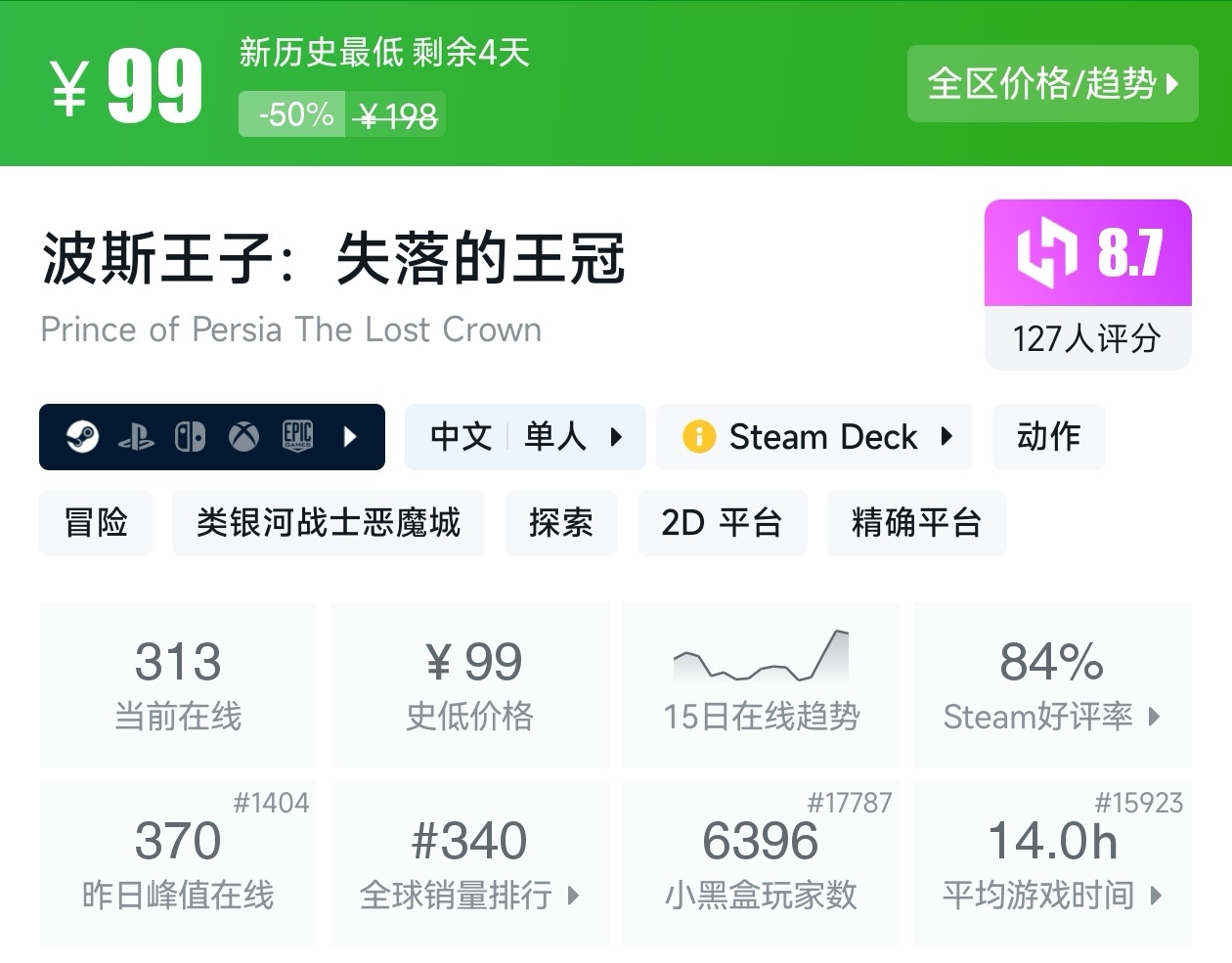Open Steam好评率 review details arrow
This screenshot has height=963, width=1232.
1155,717
